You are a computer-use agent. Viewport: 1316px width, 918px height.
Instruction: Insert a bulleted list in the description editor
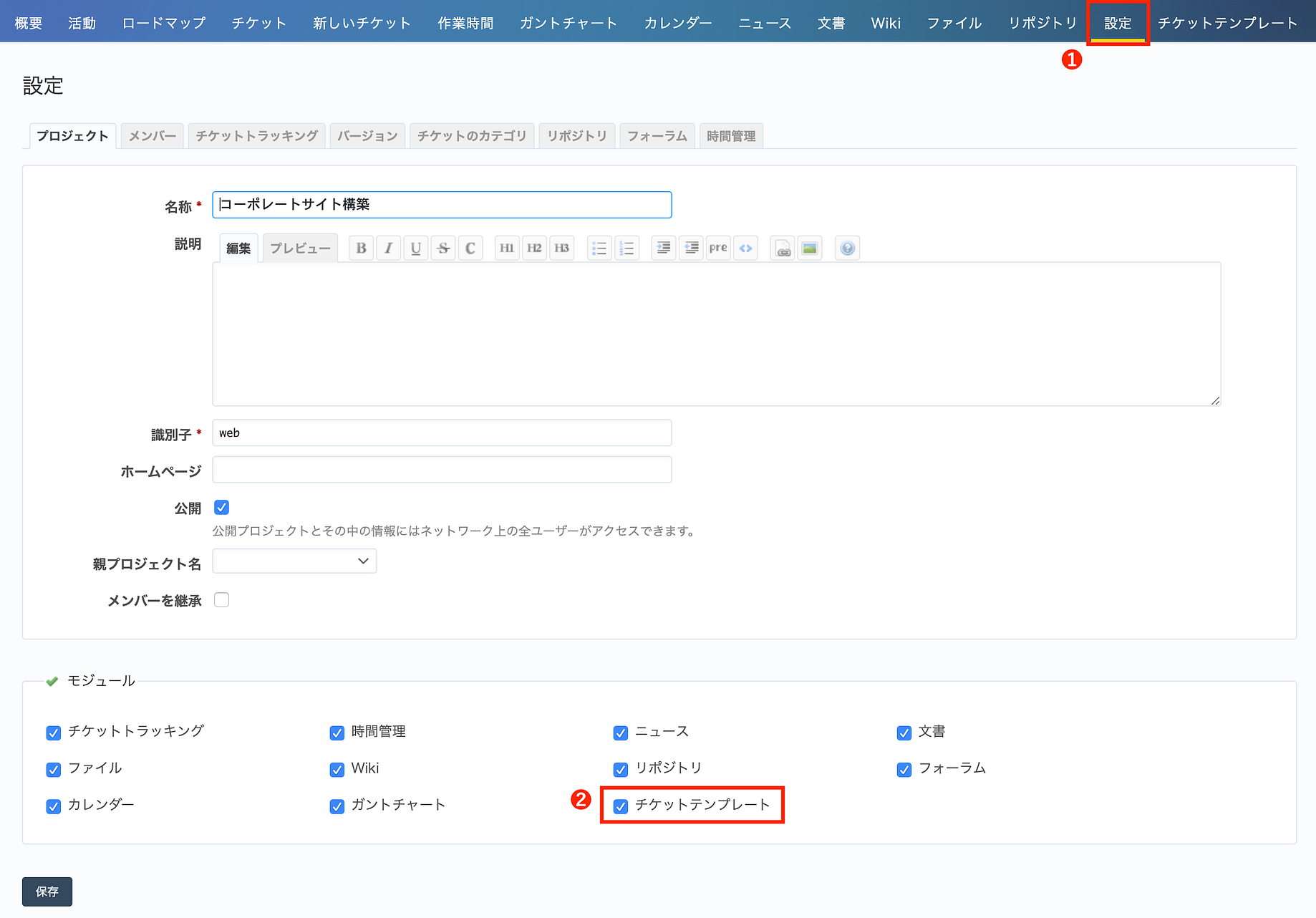coord(599,248)
